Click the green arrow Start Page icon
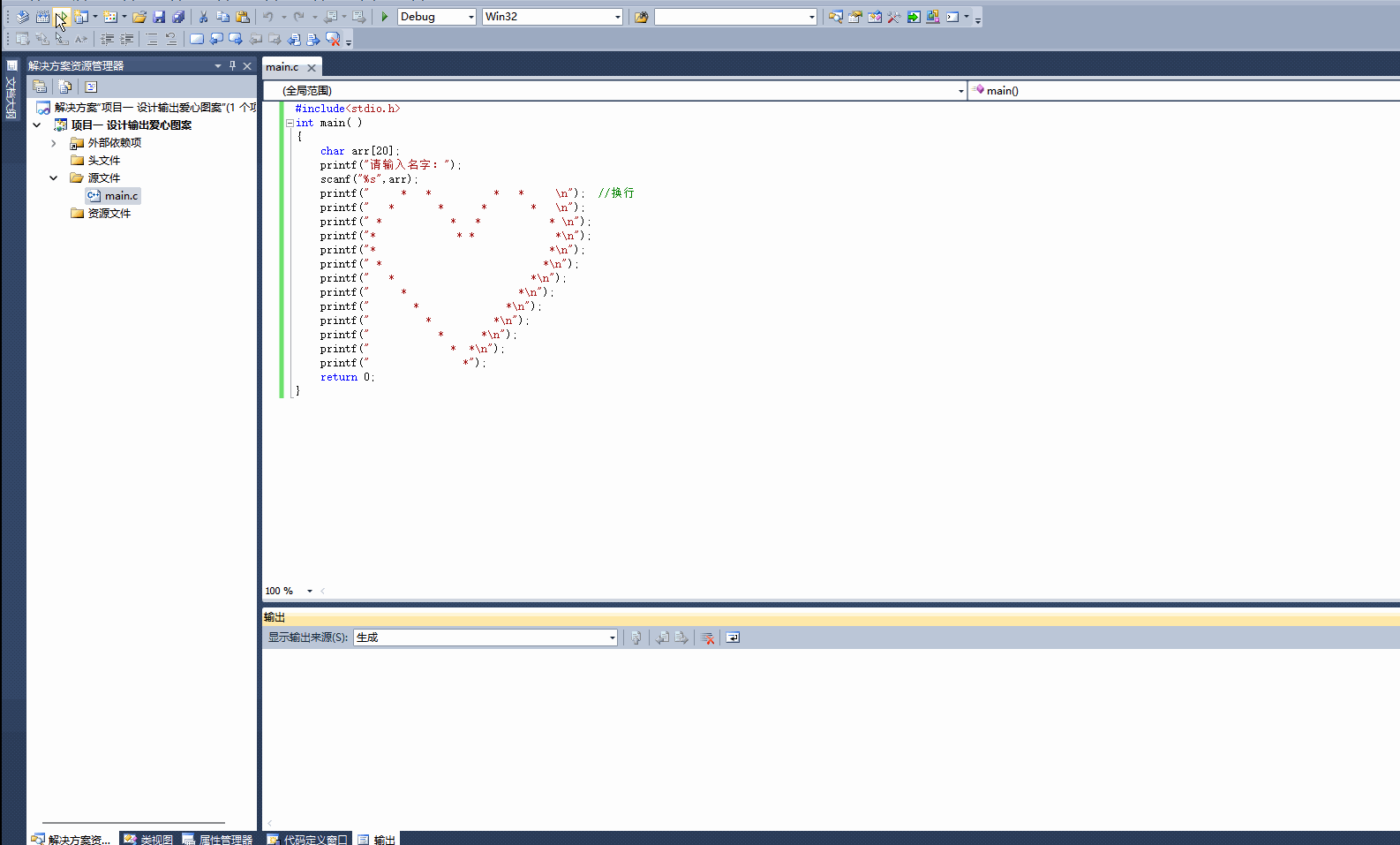 pos(914,17)
